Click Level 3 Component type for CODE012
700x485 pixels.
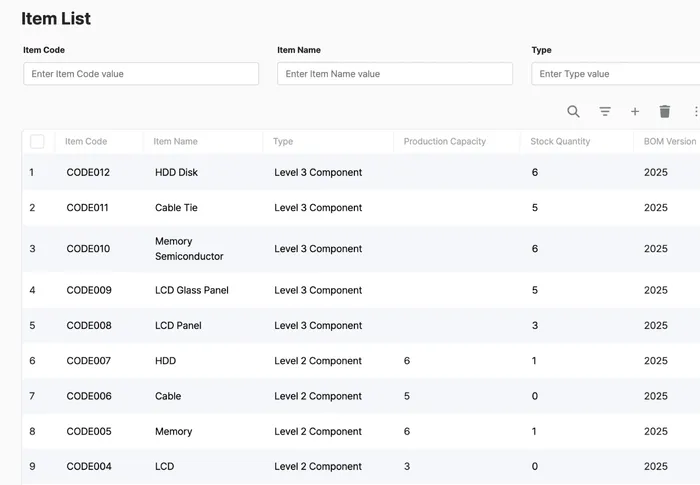(x=318, y=172)
